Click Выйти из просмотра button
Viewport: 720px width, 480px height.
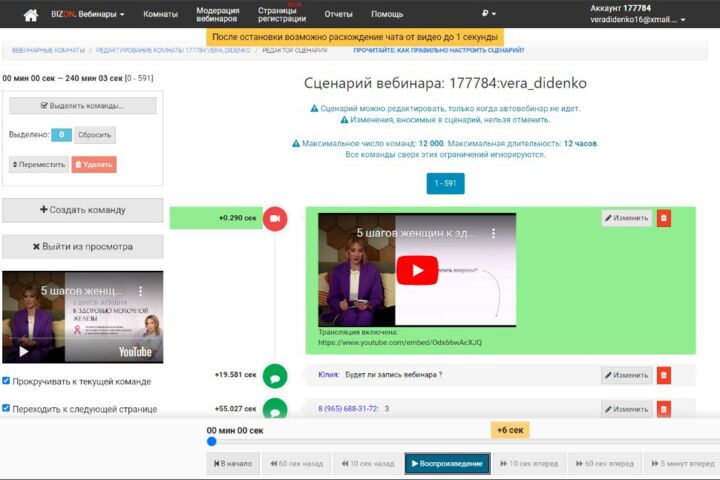[83, 247]
